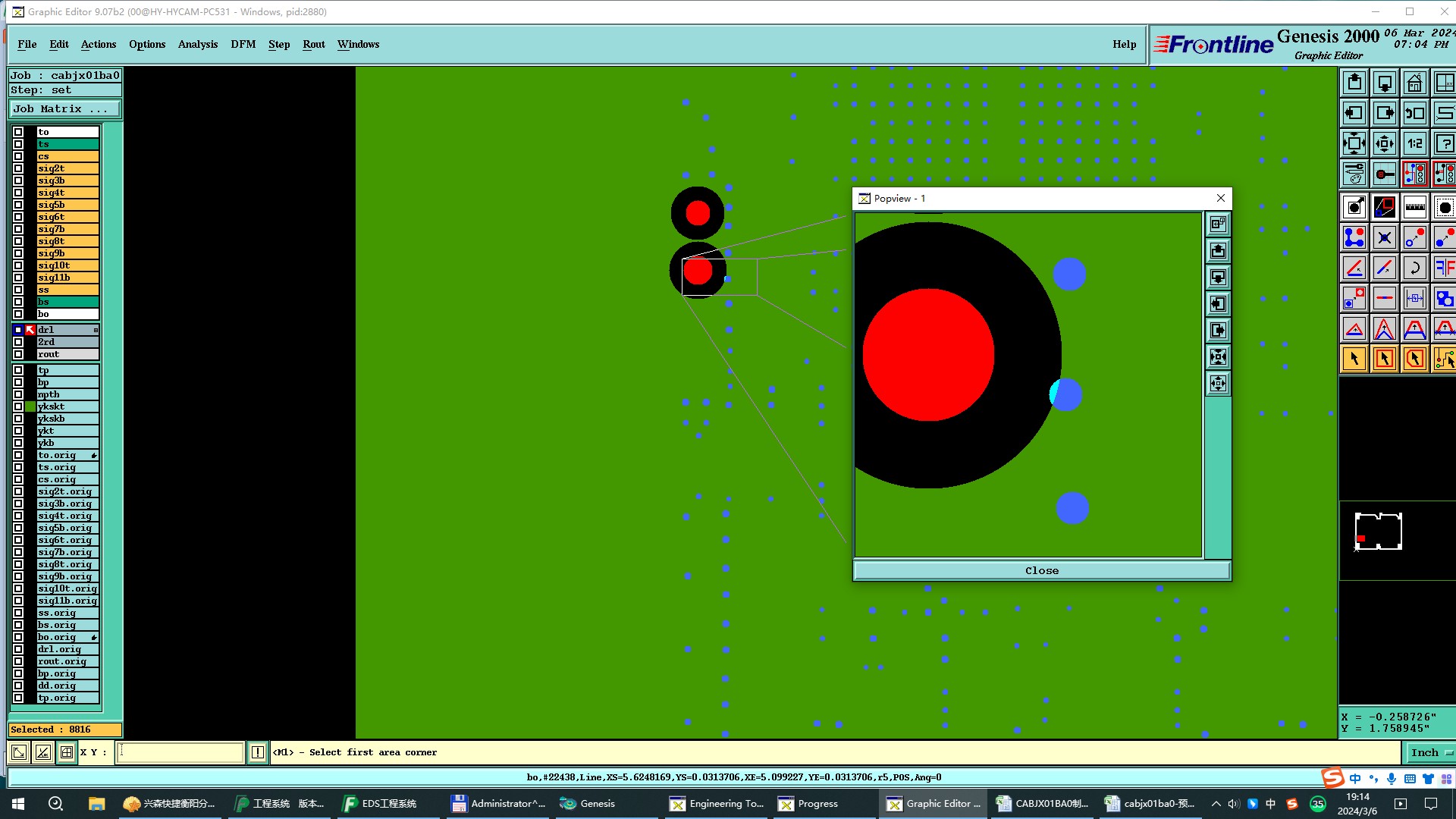Toggle checkbox for npth layer
1456x819 pixels.
(18, 394)
